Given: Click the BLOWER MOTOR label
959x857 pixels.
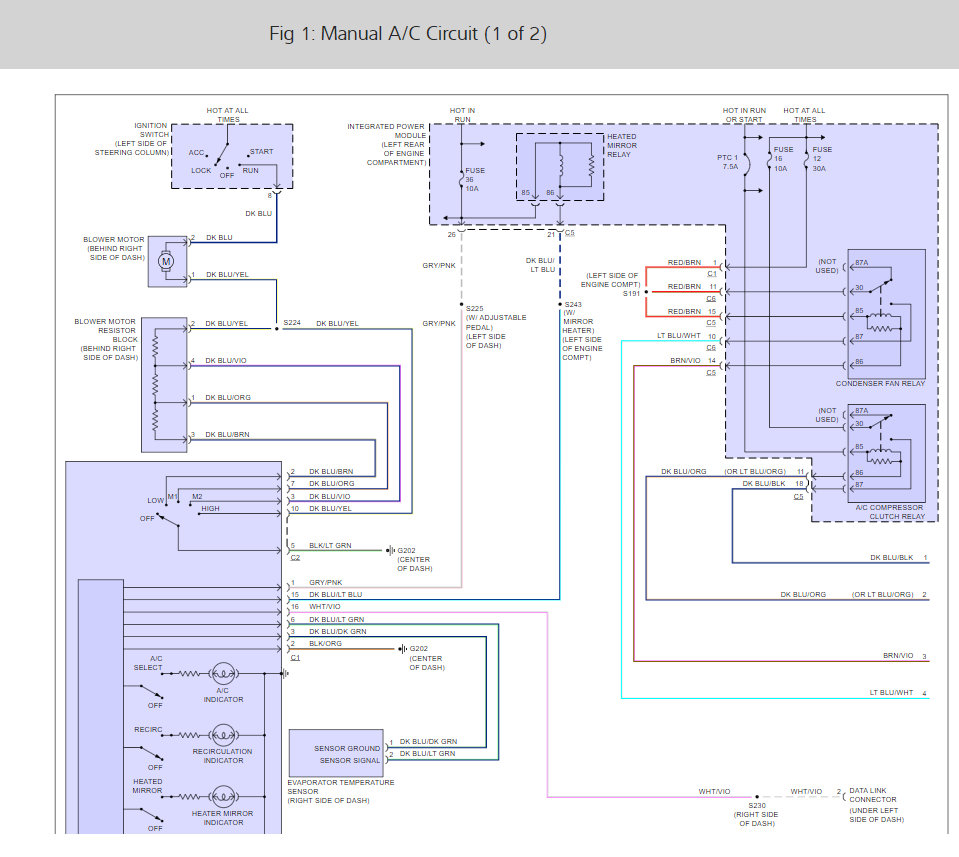Looking at the screenshot, I should 114,240.
